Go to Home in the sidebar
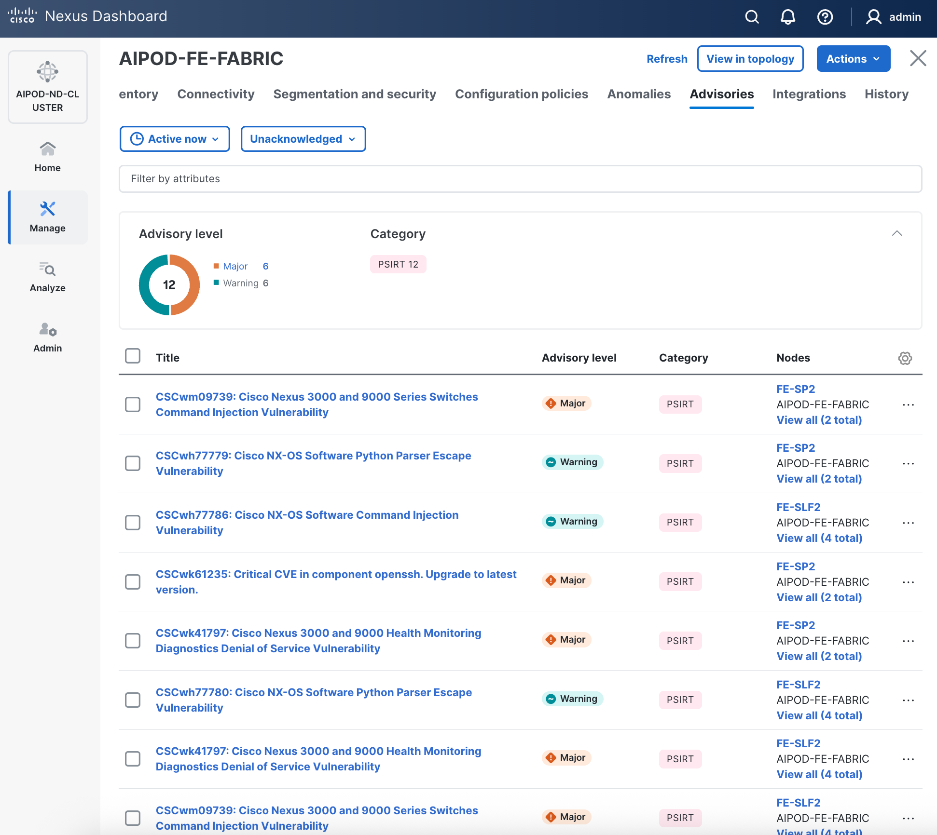937x835 pixels. (47, 157)
